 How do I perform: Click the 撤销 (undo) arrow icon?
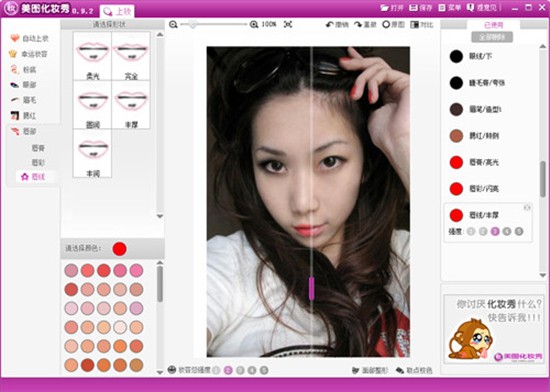pos(329,25)
